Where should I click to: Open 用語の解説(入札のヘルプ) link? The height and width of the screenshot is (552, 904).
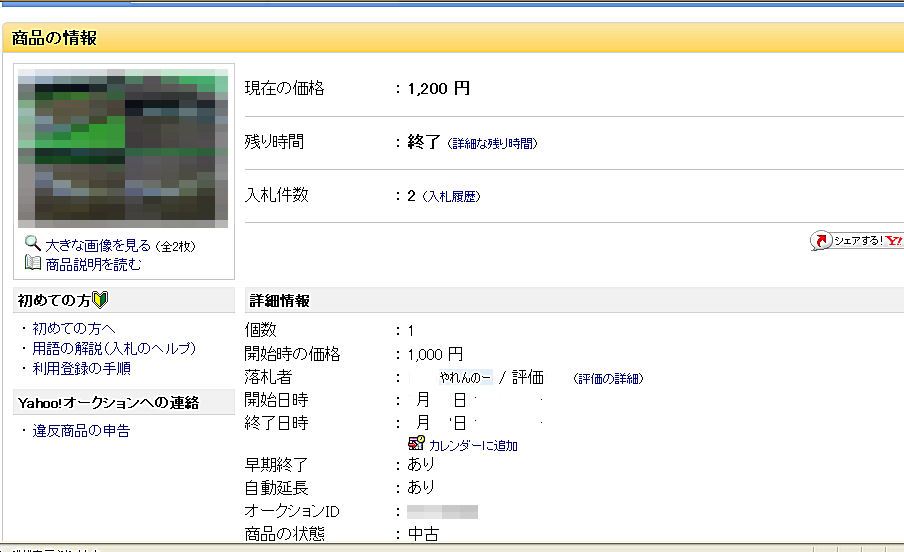pos(114,348)
